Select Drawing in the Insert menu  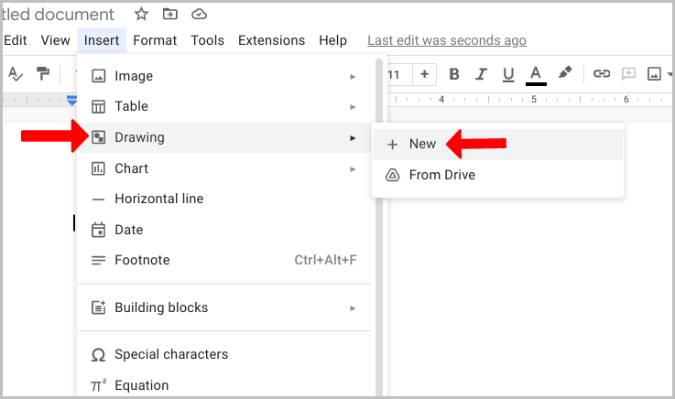coord(224,138)
